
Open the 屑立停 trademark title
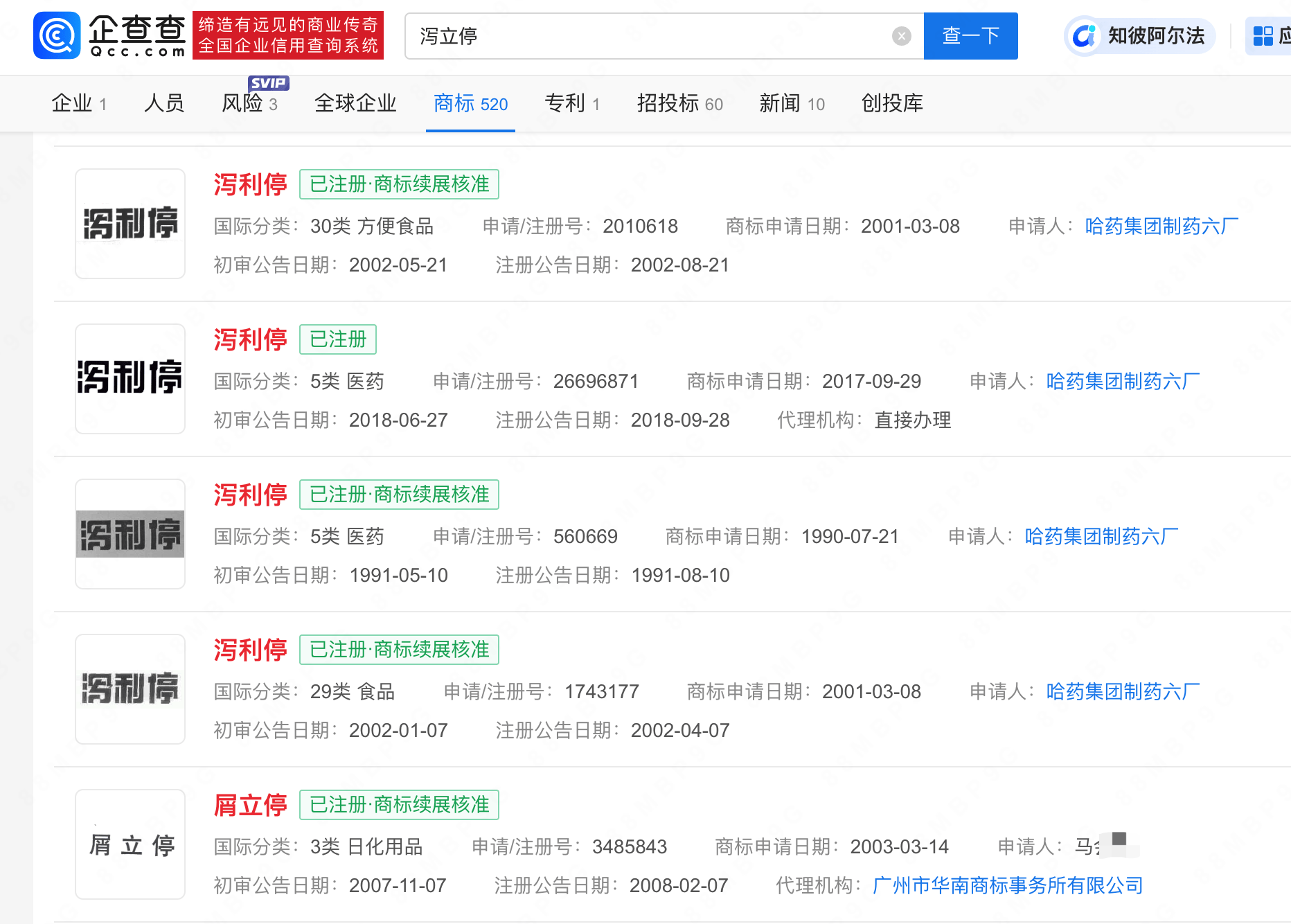[250, 805]
